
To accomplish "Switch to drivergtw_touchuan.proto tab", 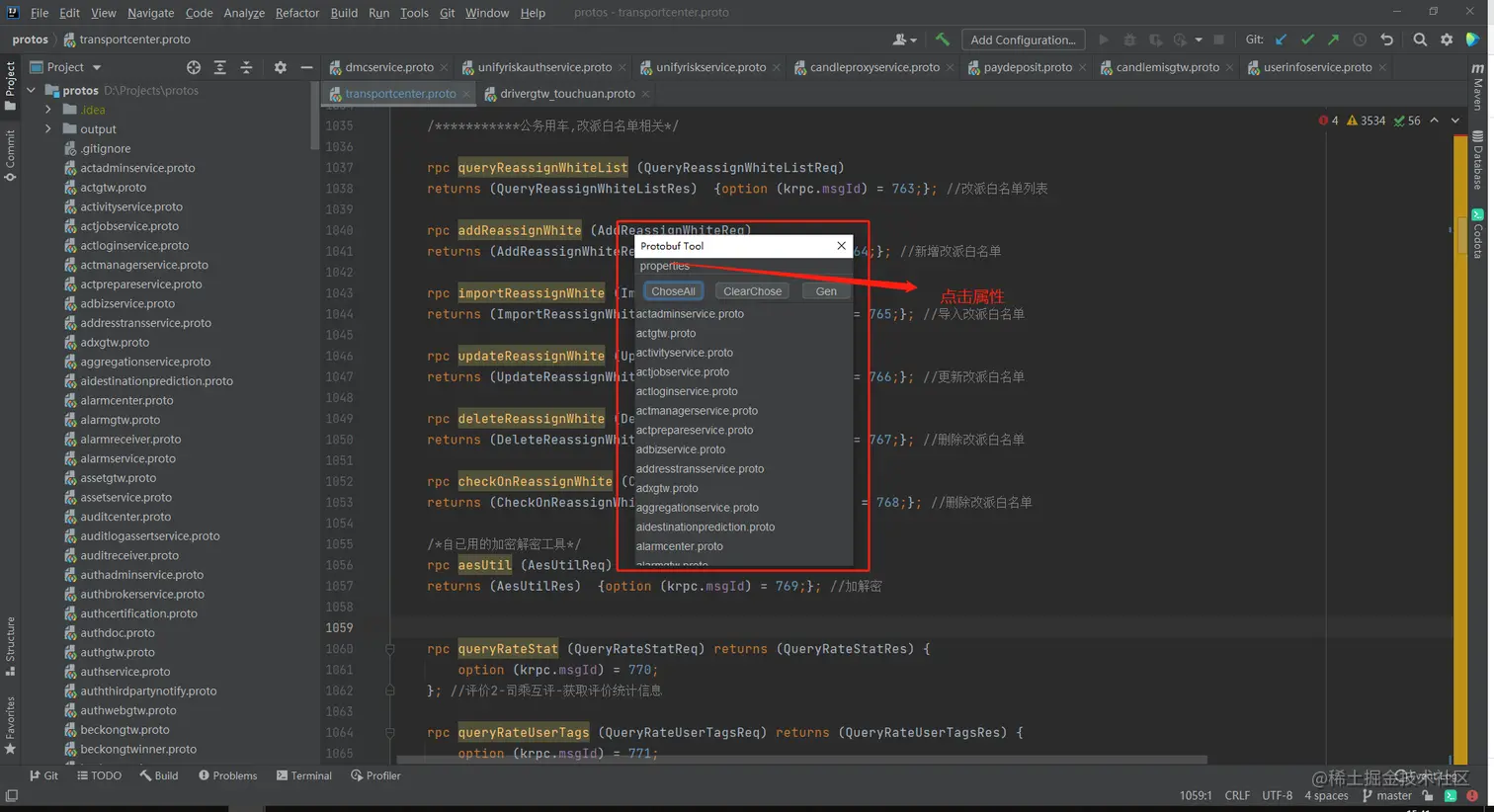I will click(x=566, y=94).
